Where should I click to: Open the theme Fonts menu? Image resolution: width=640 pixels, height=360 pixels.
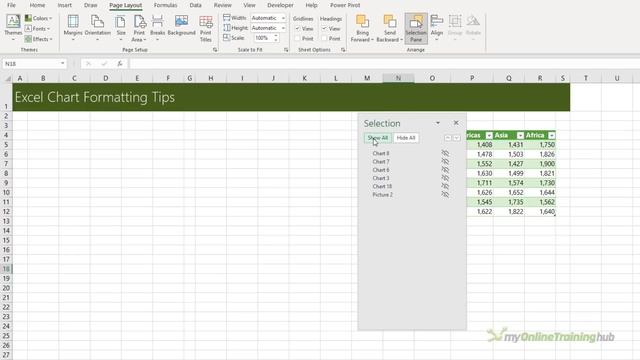pyautogui.click(x=38, y=29)
